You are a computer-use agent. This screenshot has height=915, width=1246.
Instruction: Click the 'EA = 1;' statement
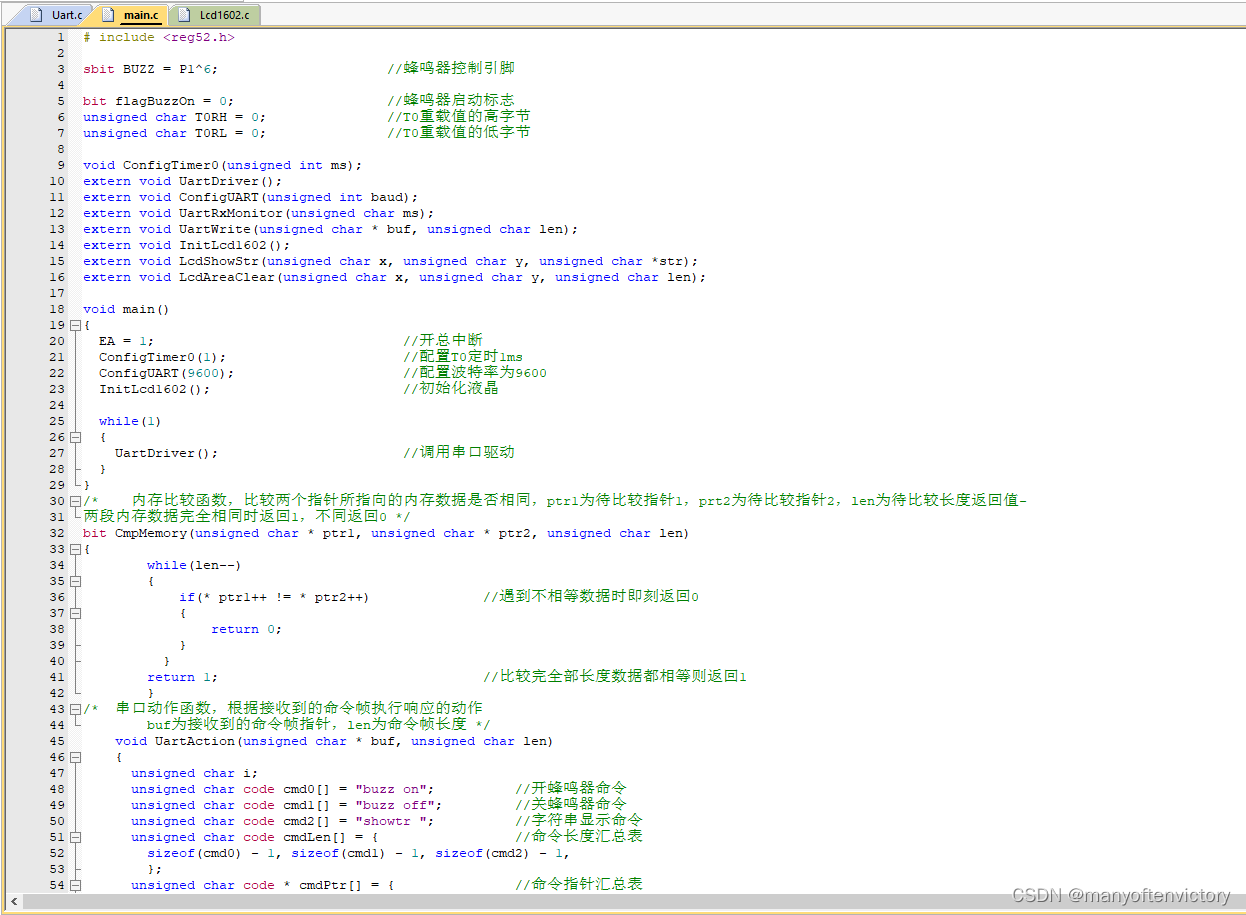pyautogui.click(x=126, y=341)
